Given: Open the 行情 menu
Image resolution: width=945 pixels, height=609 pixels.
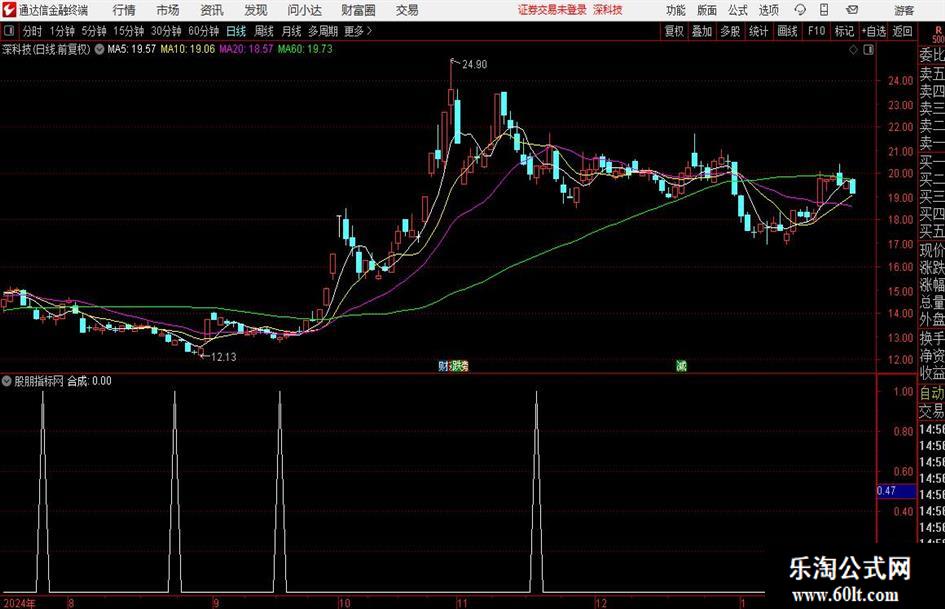Looking at the screenshot, I should tap(124, 10).
